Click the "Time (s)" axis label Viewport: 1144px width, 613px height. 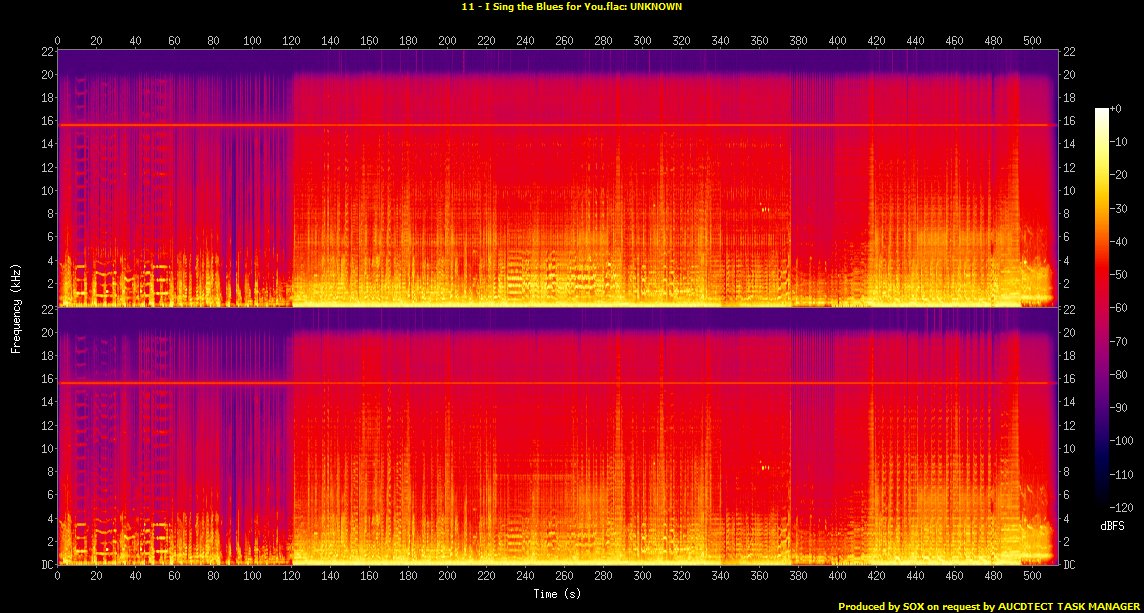tap(558, 594)
